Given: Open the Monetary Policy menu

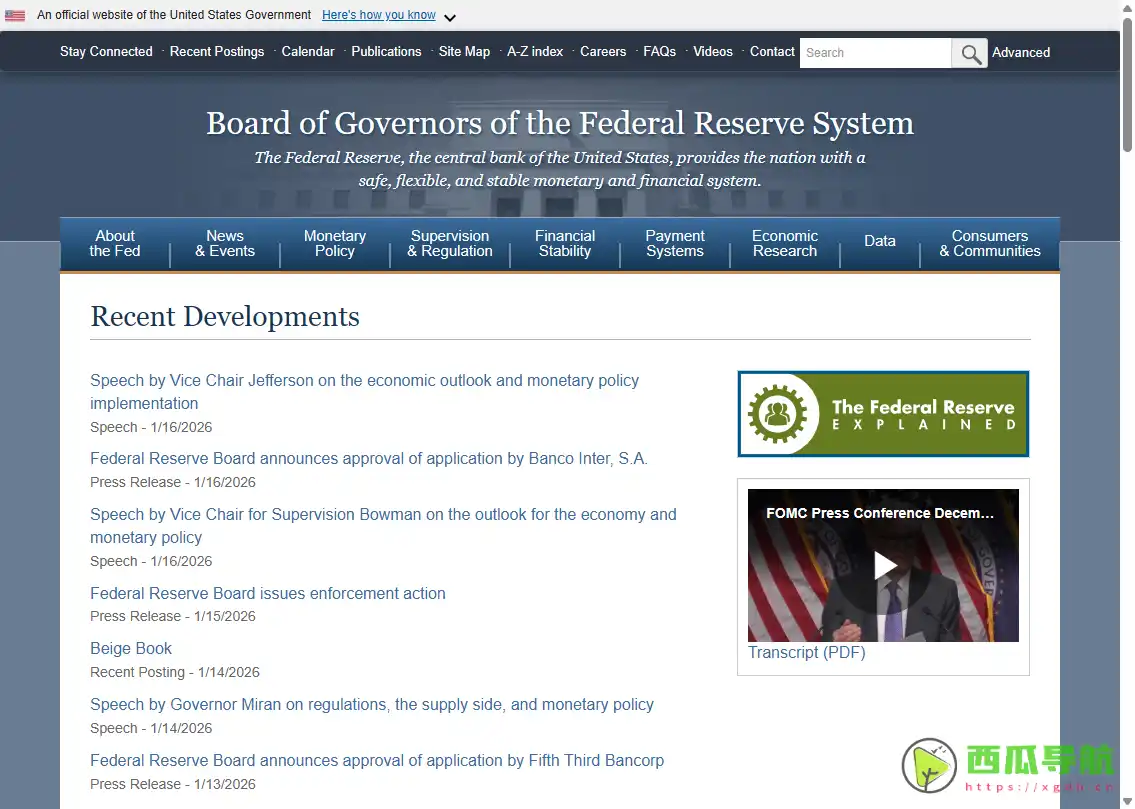Looking at the screenshot, I should [335, 244].
